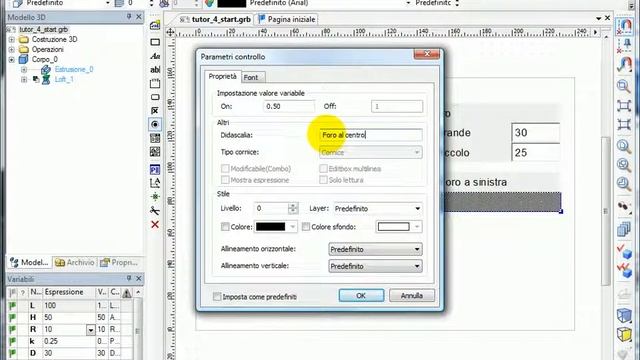The image size is (640, 360).
Task: Click the On value field
Action: pos(289,107)
